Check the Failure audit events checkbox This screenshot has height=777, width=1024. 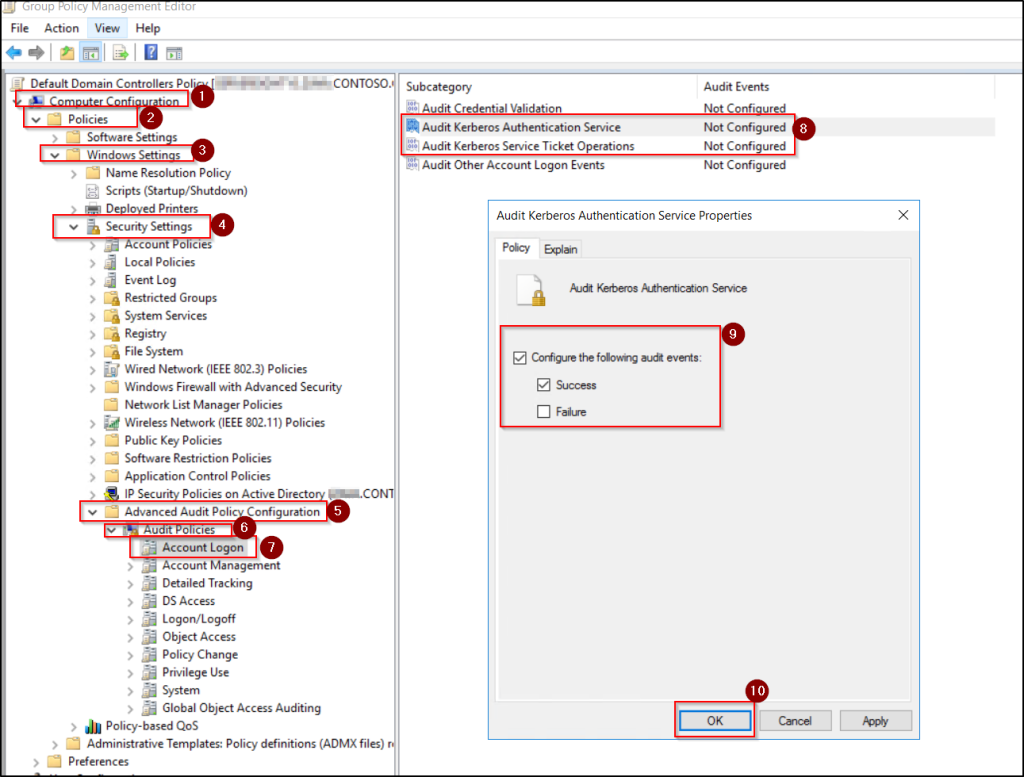coord(545,411)
